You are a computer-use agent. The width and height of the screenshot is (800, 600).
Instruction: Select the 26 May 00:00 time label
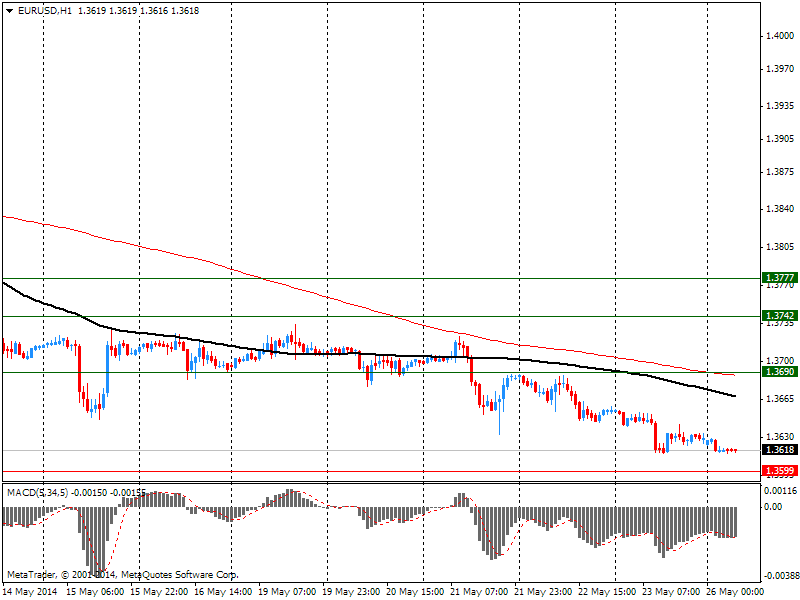click(x=735, y=592)
